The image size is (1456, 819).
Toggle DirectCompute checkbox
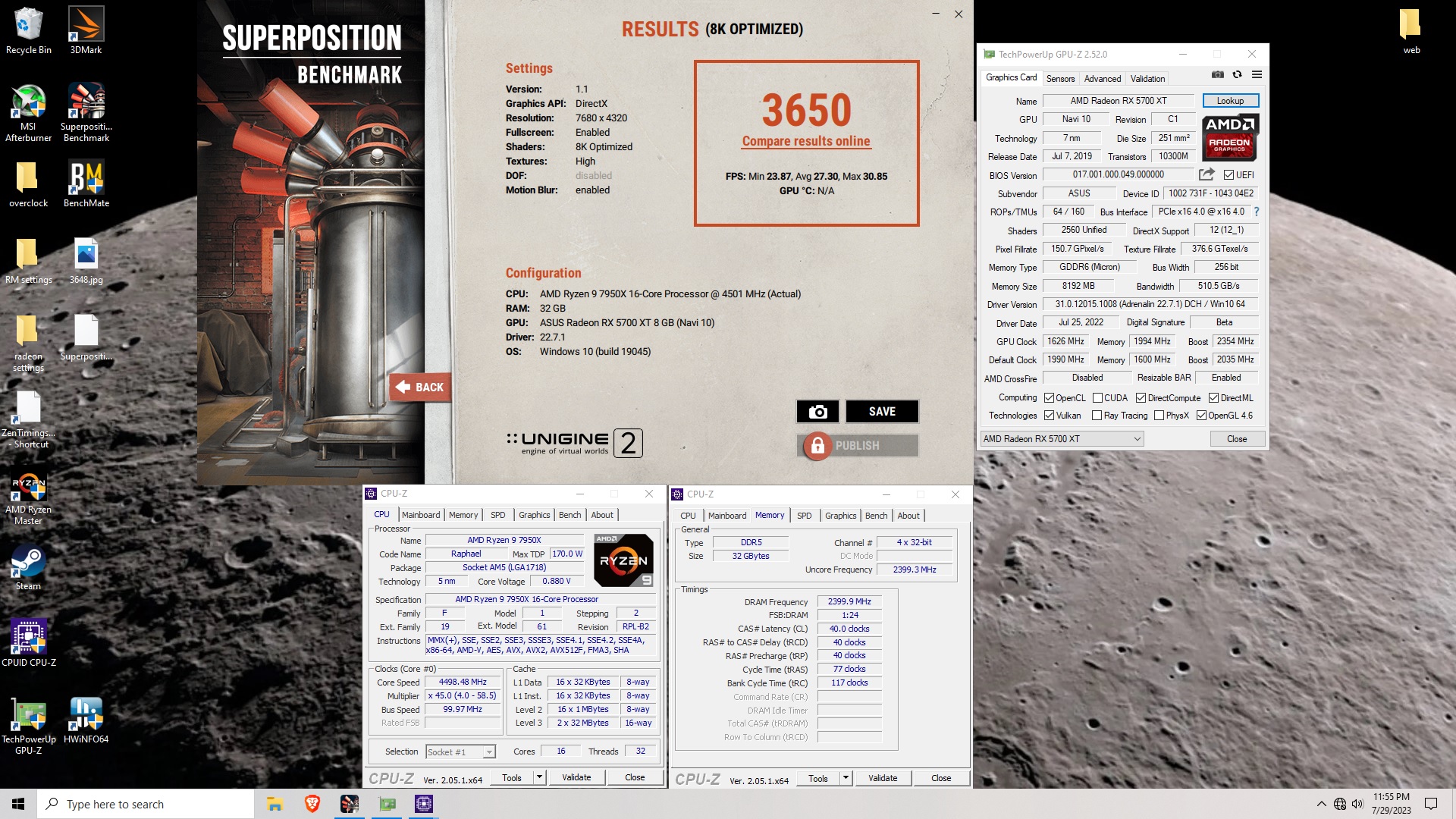coord(1141,398)
